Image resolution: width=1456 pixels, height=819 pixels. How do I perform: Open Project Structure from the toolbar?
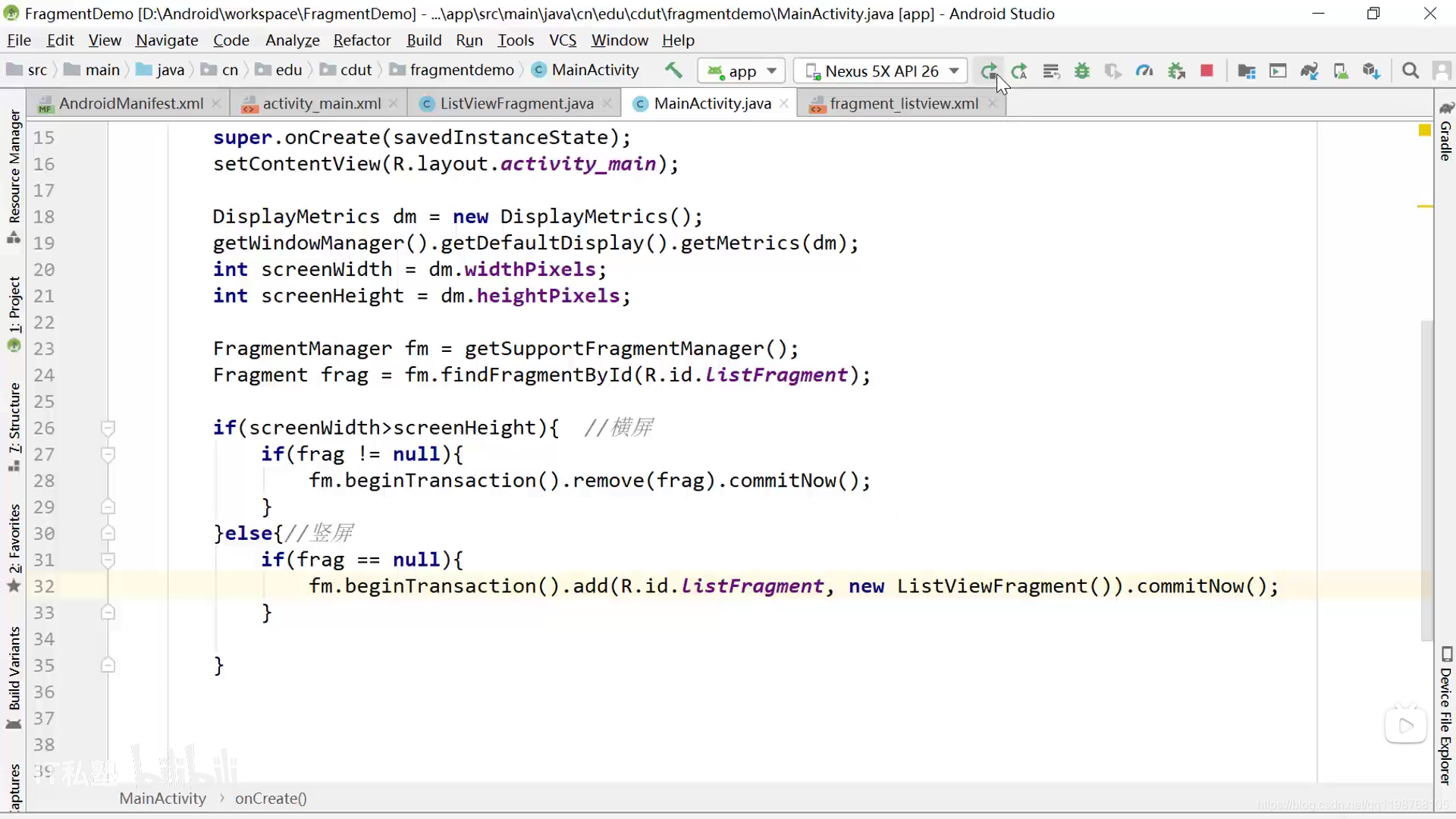point(1247,71)
